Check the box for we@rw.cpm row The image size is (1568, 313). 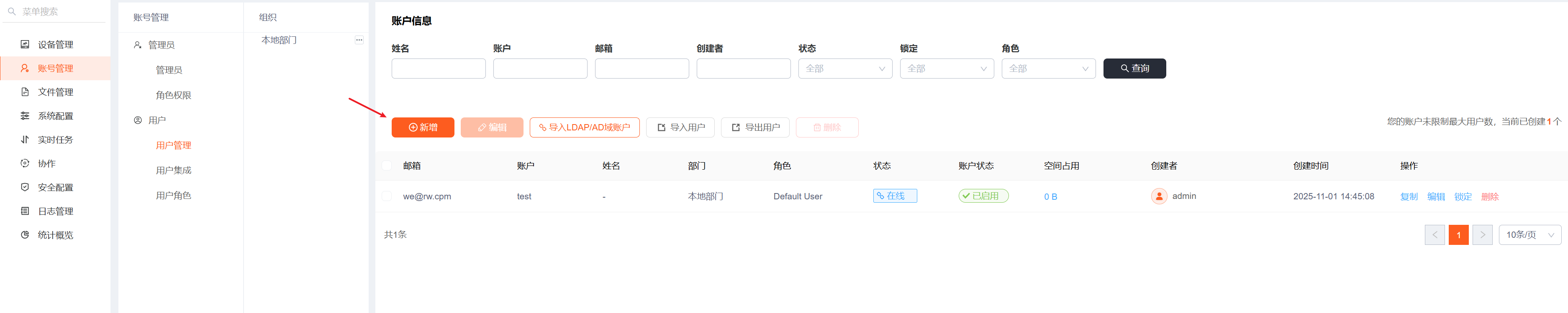point(387,196)
